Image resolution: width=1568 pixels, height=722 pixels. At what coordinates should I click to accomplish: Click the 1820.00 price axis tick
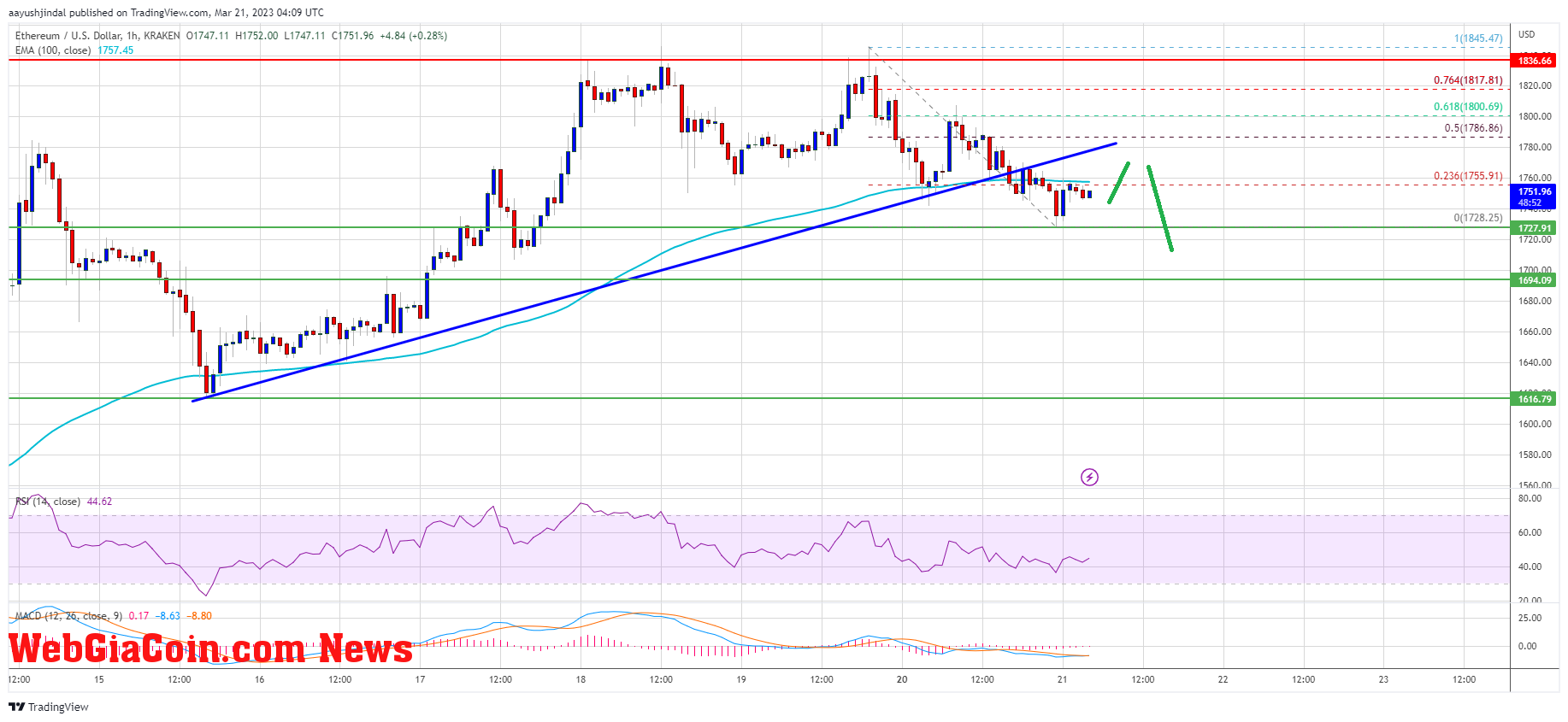tap(1535, 85)
